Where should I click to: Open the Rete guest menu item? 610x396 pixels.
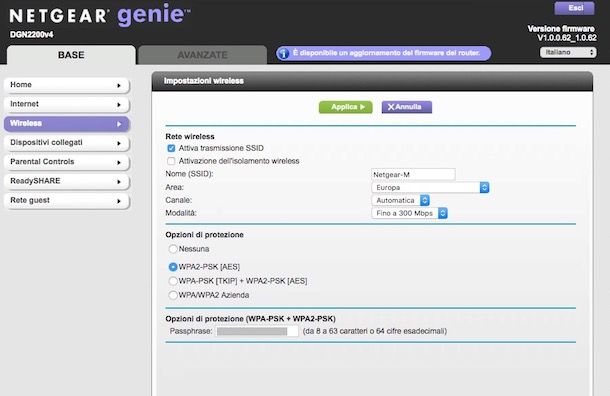pos(67,201)
